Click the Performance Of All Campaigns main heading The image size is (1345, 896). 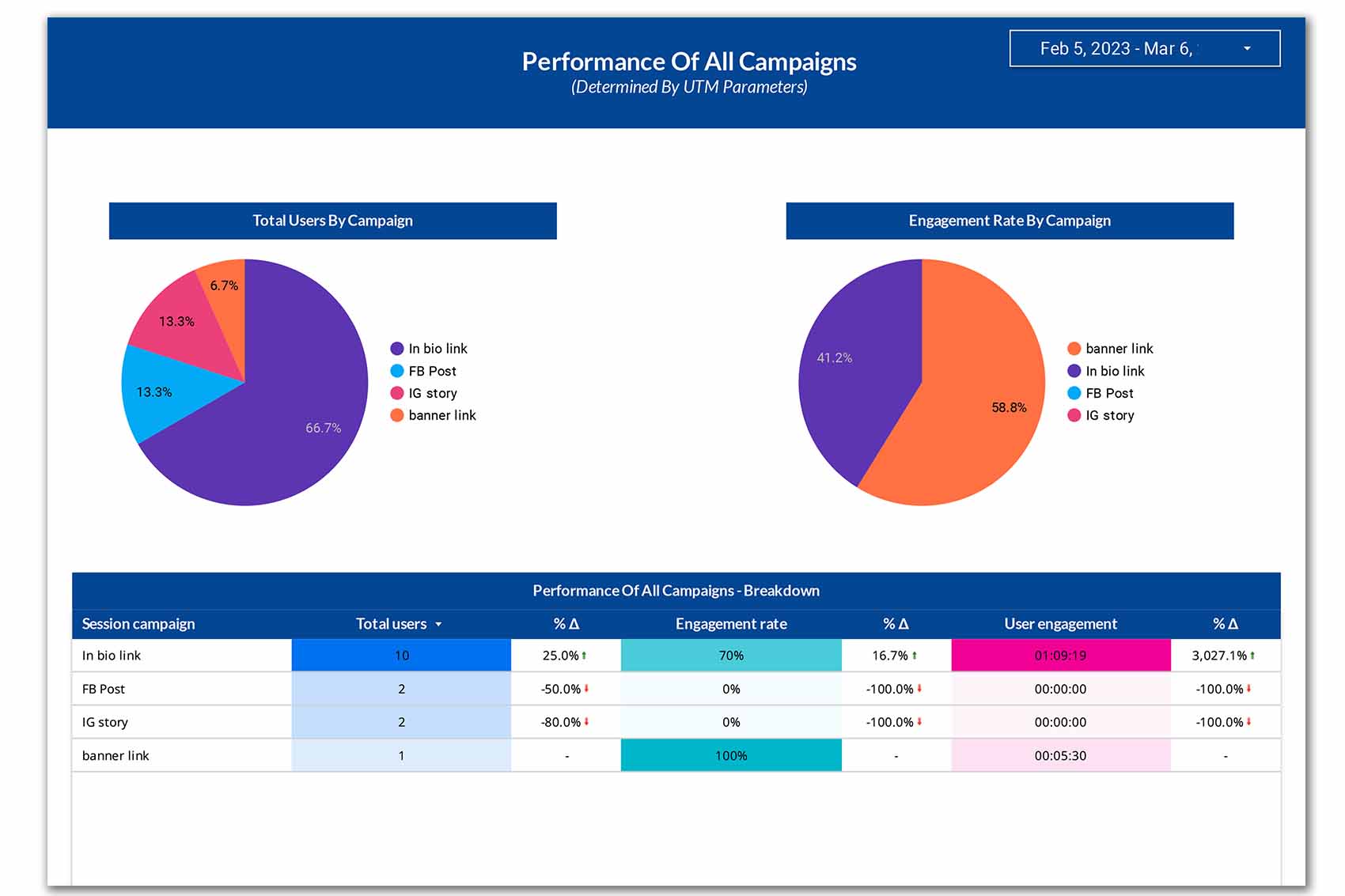click(689, 62)
